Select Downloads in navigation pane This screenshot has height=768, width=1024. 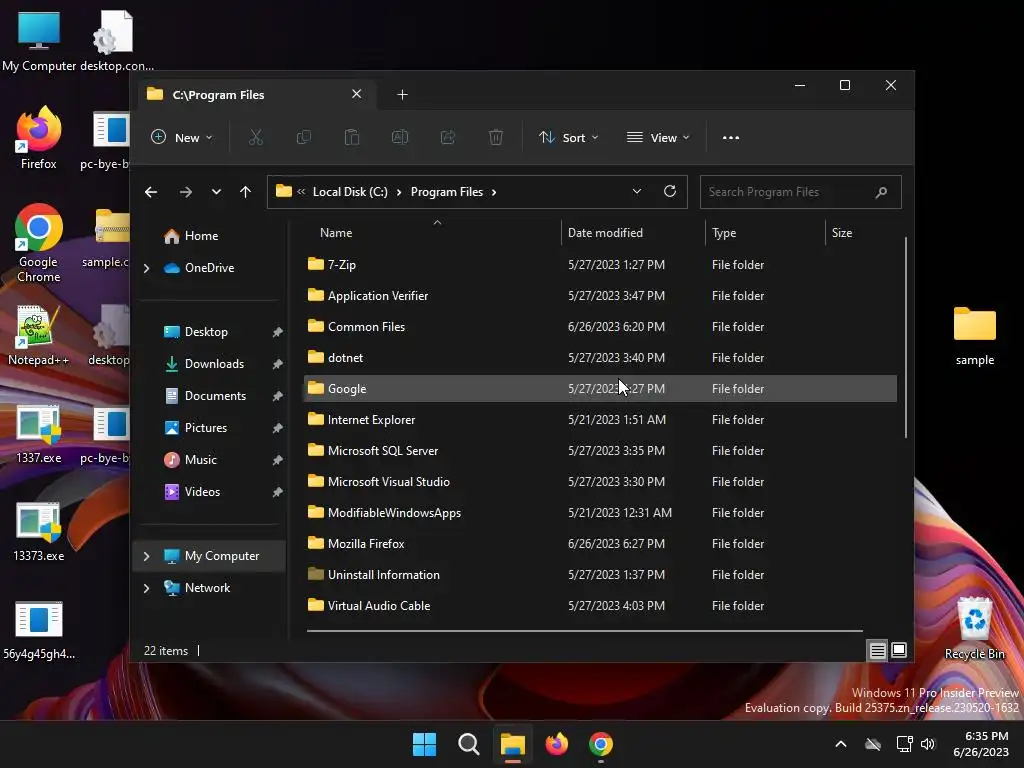coord(212,364)
